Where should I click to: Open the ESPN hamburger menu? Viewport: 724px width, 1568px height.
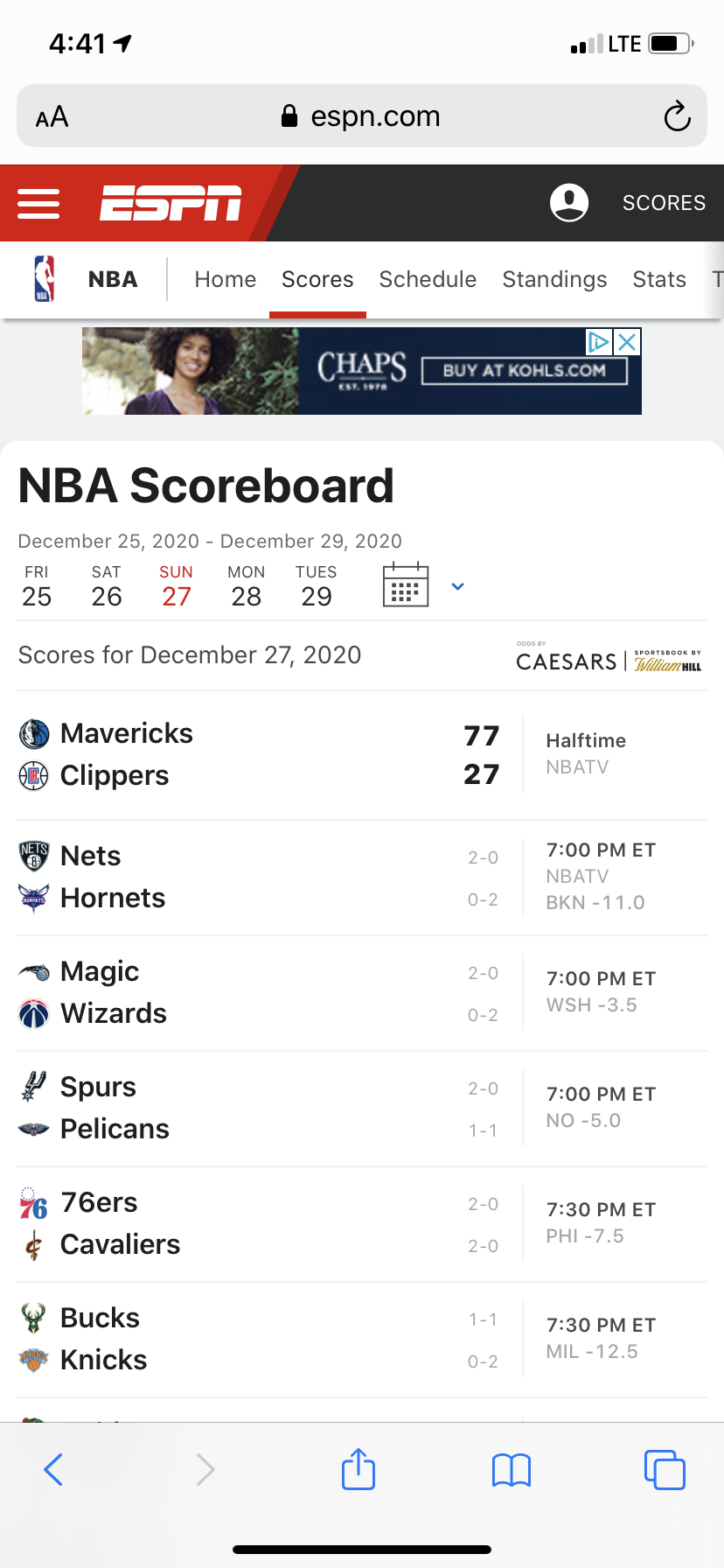tap(38, 203)
